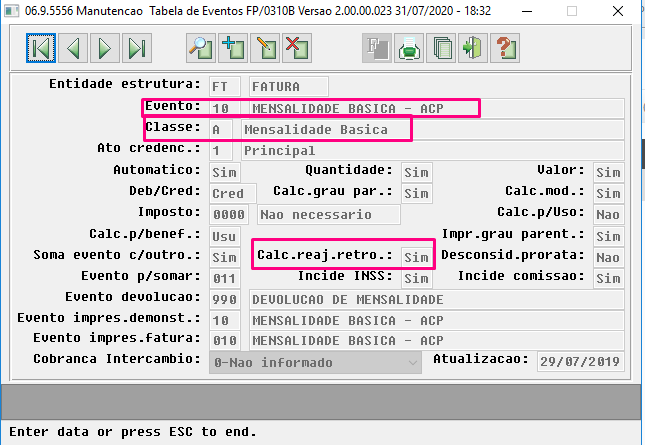Go to the previous record

pos(73,48)
